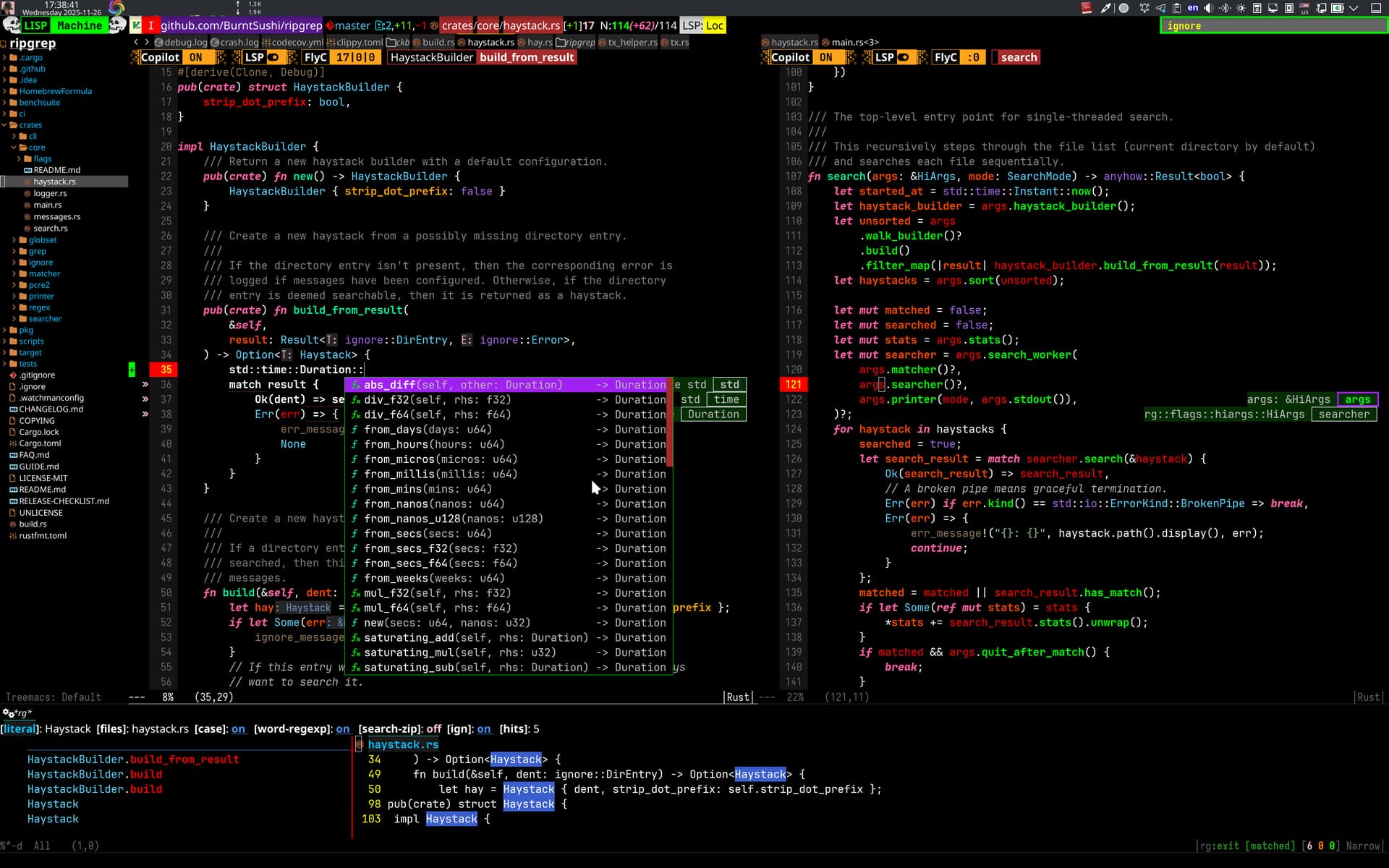This screenshot has height=868, width=1389.
Task: Click the color picker eyedropper tray icon
Action: point(1105,8)
